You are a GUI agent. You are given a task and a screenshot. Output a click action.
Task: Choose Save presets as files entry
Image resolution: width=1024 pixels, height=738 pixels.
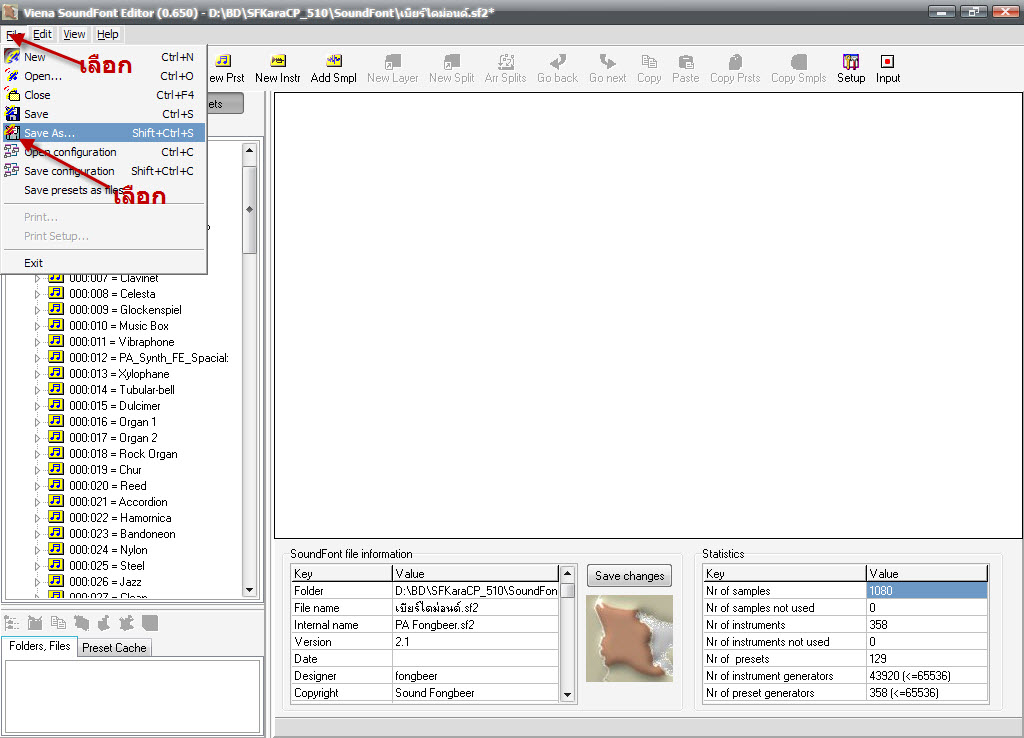104,190
